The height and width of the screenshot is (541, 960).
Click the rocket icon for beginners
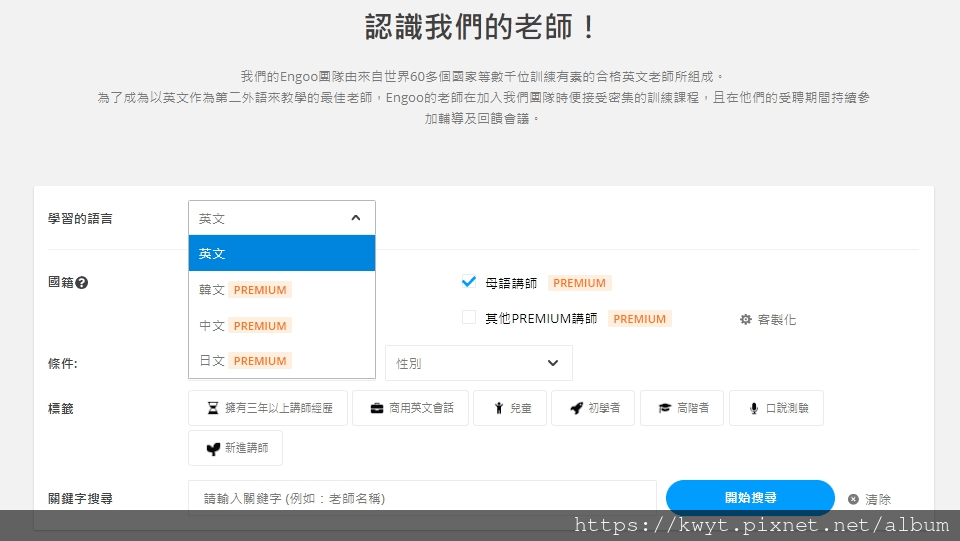576,408
